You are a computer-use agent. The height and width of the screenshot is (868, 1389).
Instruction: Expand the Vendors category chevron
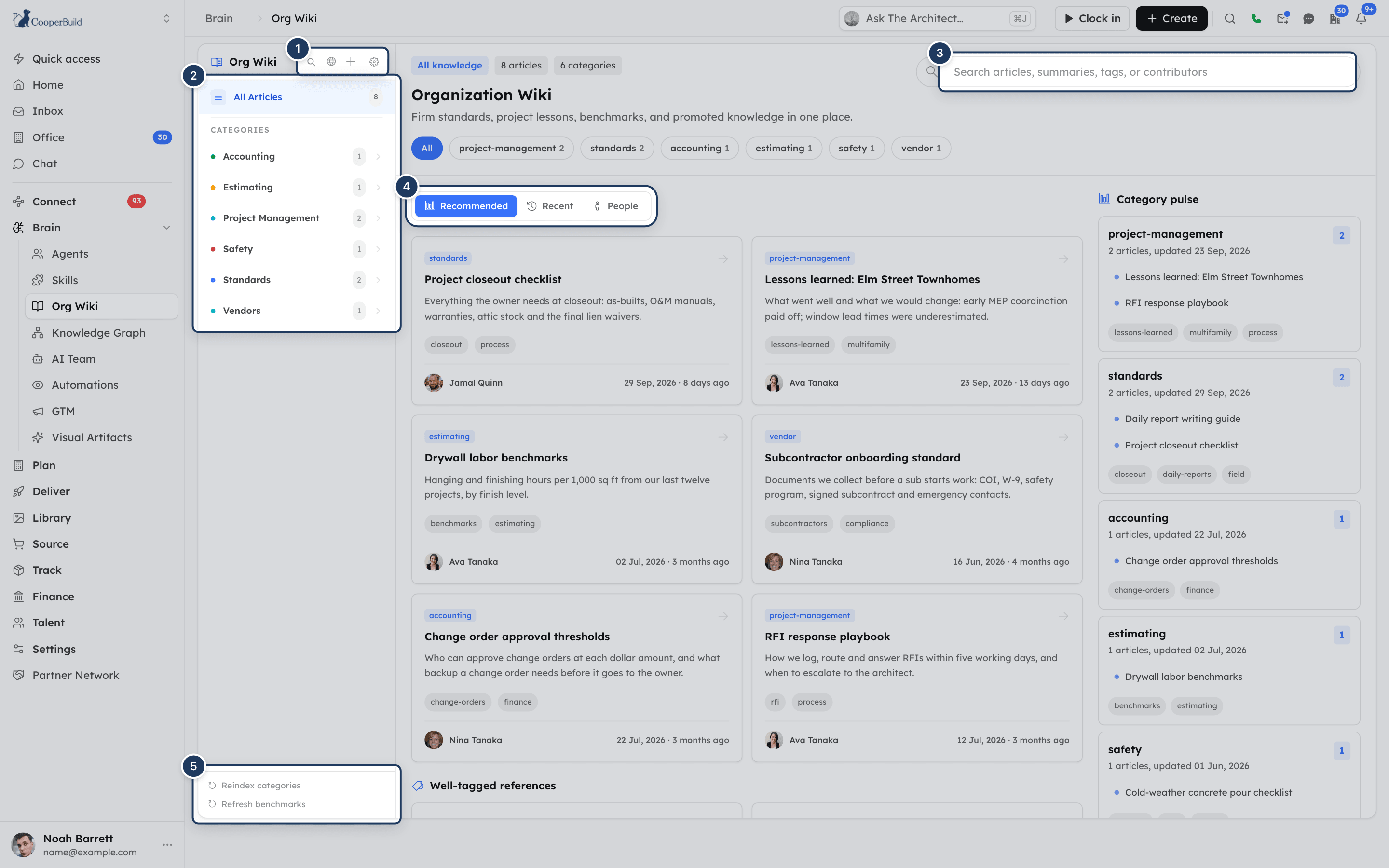pyautogui.click(x=378, y=311)
